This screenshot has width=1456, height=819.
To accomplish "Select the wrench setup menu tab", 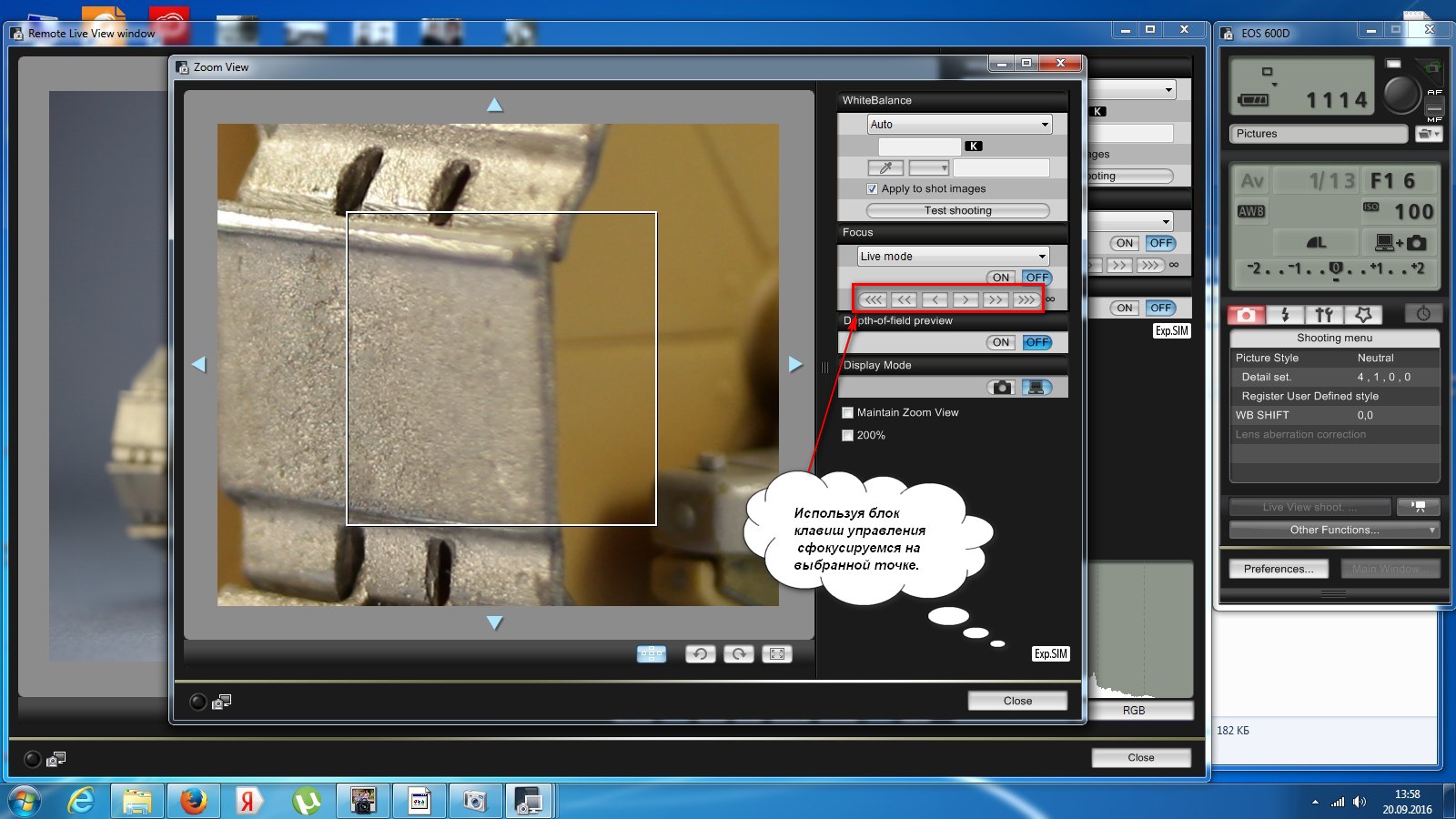I will pos(1324,315).
